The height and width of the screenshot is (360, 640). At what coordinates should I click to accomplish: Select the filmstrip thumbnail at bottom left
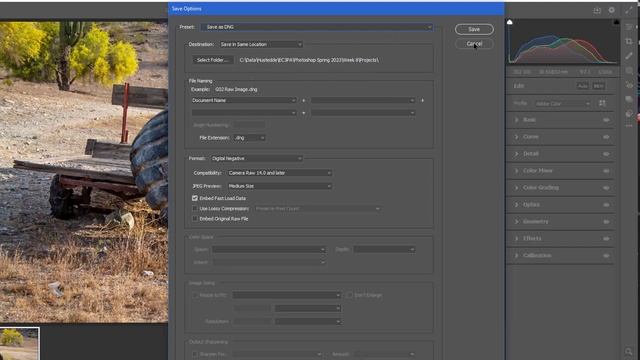(19, 343)
